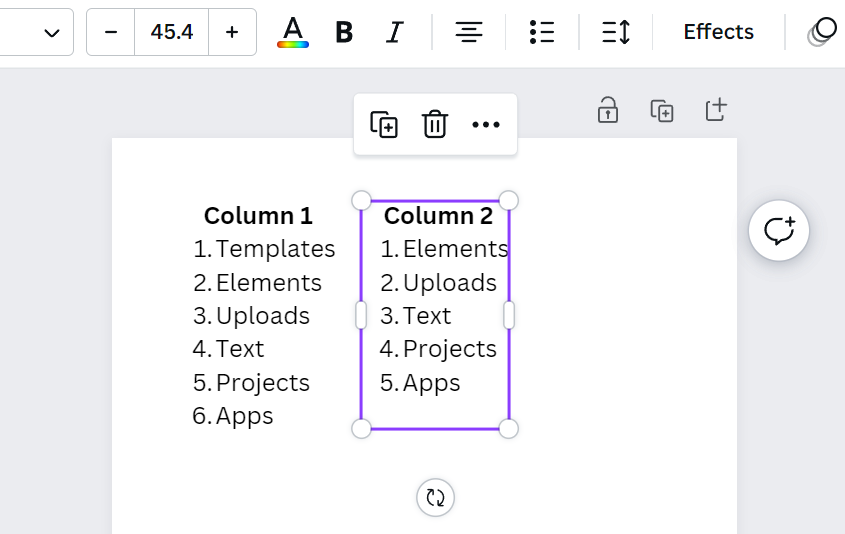Click the add comment bubble icon
This screenshot has width=845, height=534.
(779, 231)
